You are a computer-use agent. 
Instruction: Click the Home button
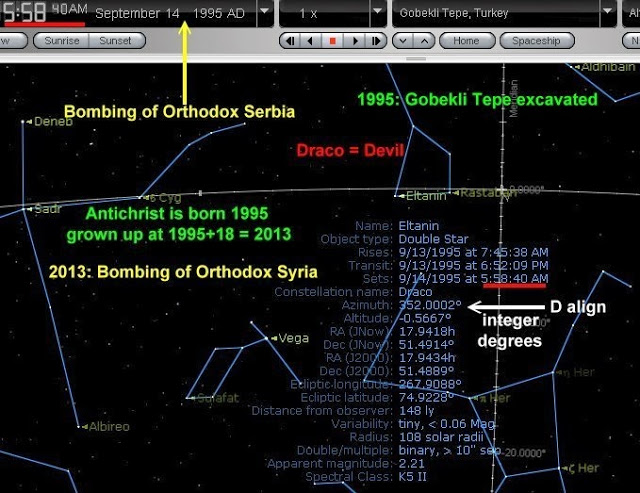pyautogui.click(x=467, y=41)
